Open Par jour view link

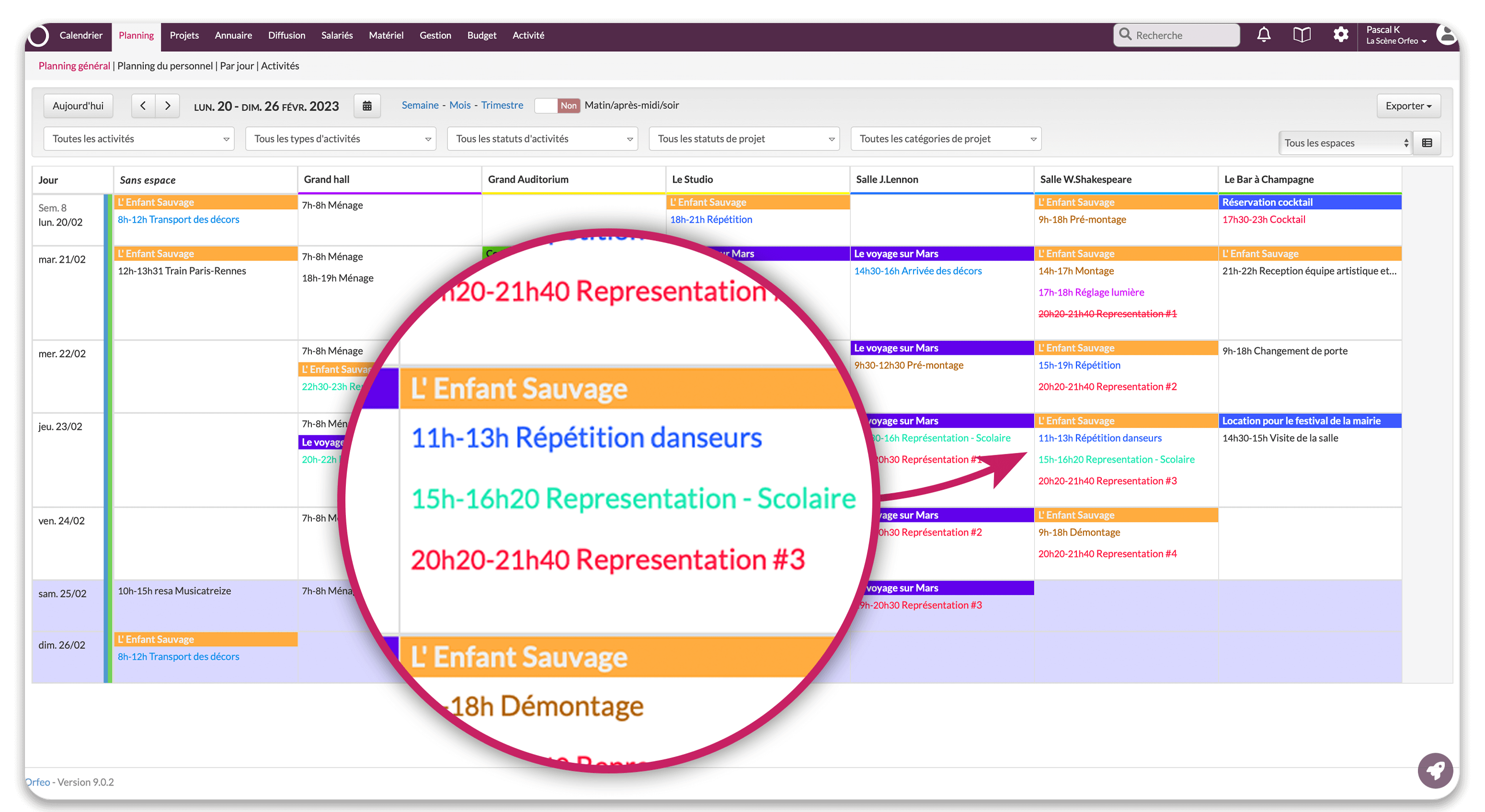pyautogui.click(x=237, y=66)
